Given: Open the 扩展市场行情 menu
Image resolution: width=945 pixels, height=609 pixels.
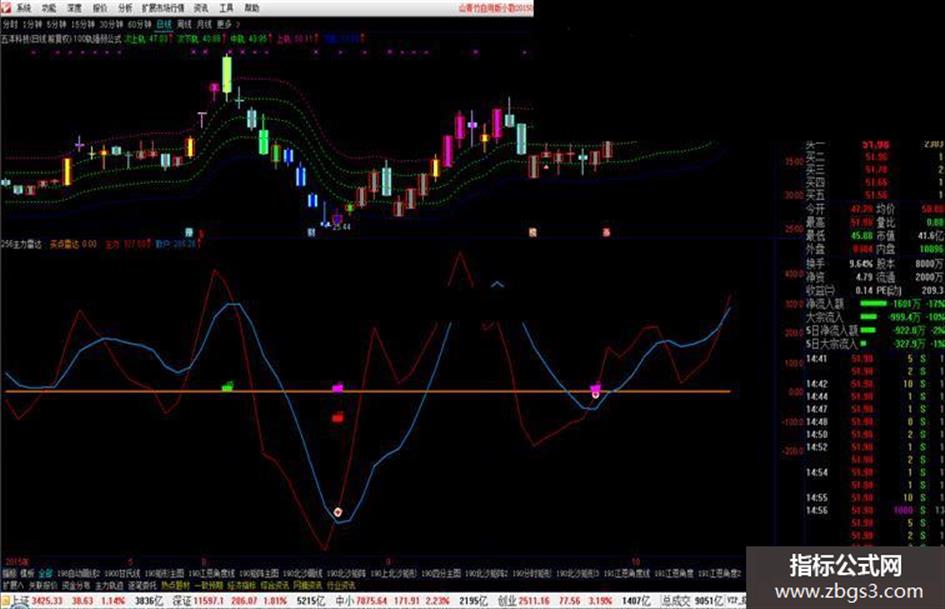Looking at the screenshot, I should 163,8.
